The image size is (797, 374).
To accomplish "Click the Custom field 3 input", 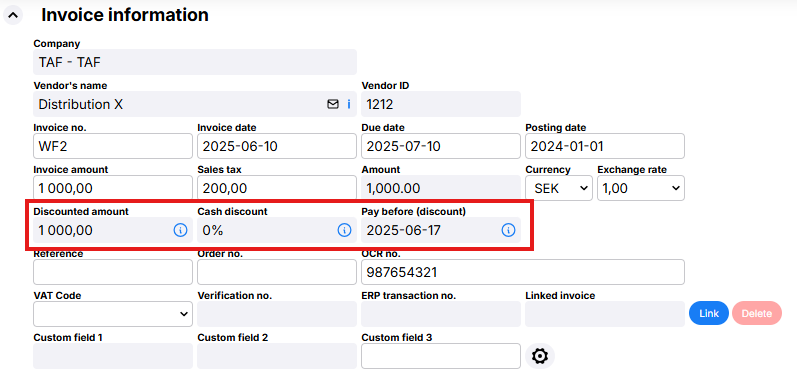I will tap(441, 356).
